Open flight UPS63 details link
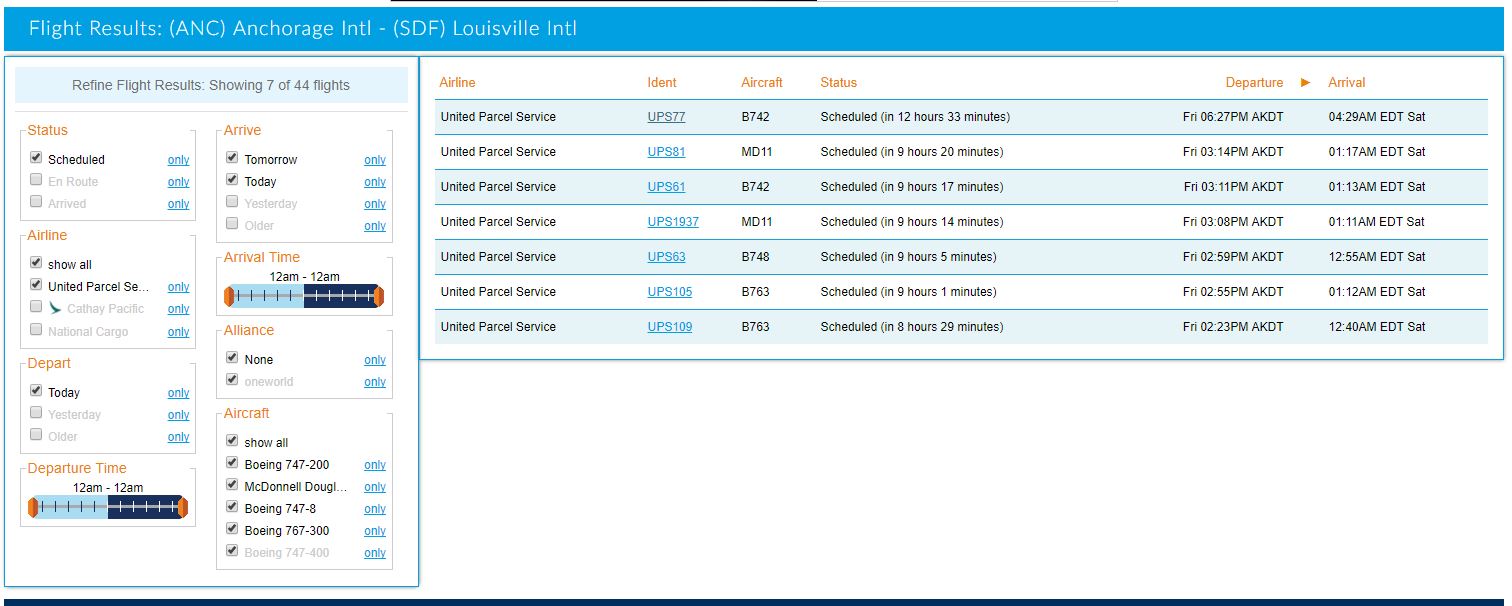The image size is (1512, 606). [666, 257]
